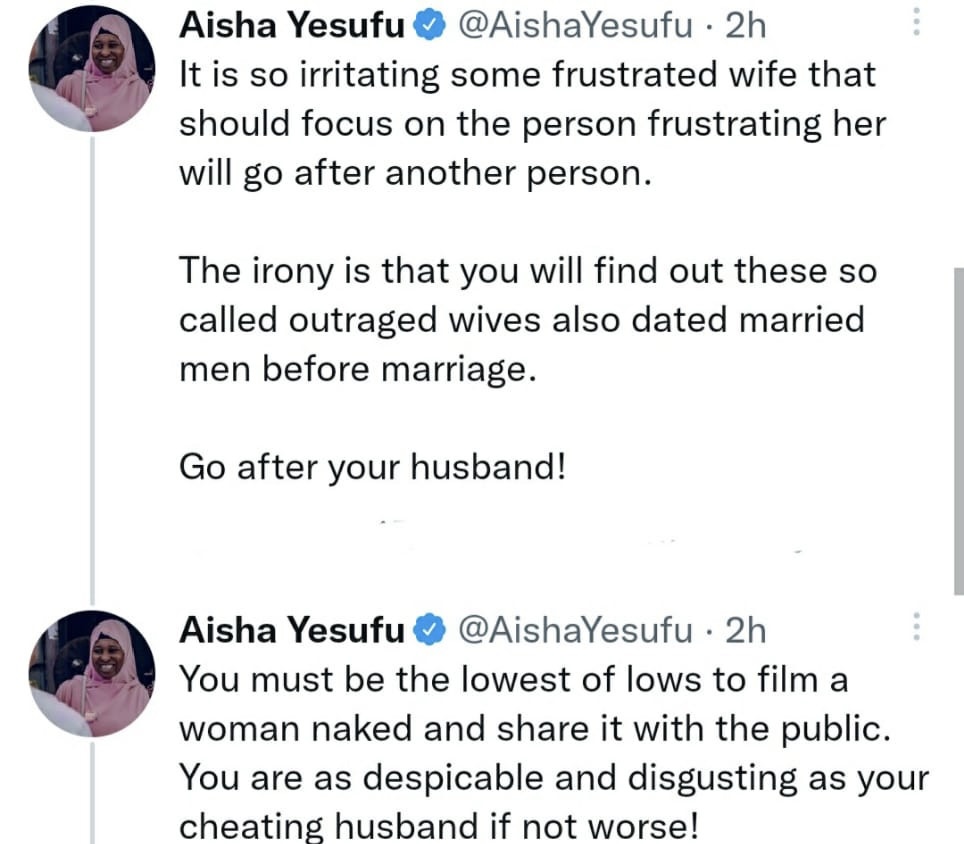Click the vertical scrollbar on the right edge
The width and height of the screenshot is (964, 844).
[x=957, y=430]
